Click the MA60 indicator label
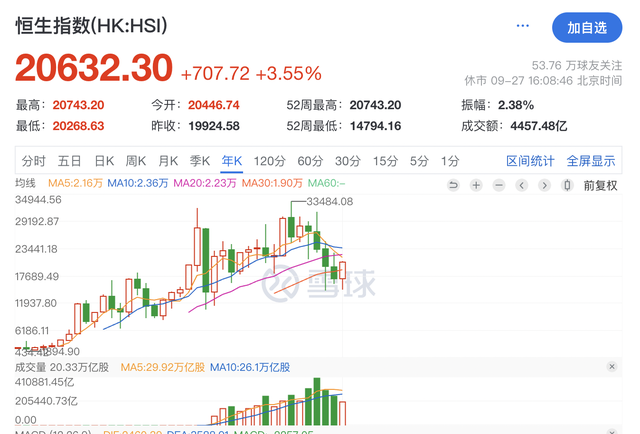This screenshot has width=640, height=434. click(x=327, y=183)
